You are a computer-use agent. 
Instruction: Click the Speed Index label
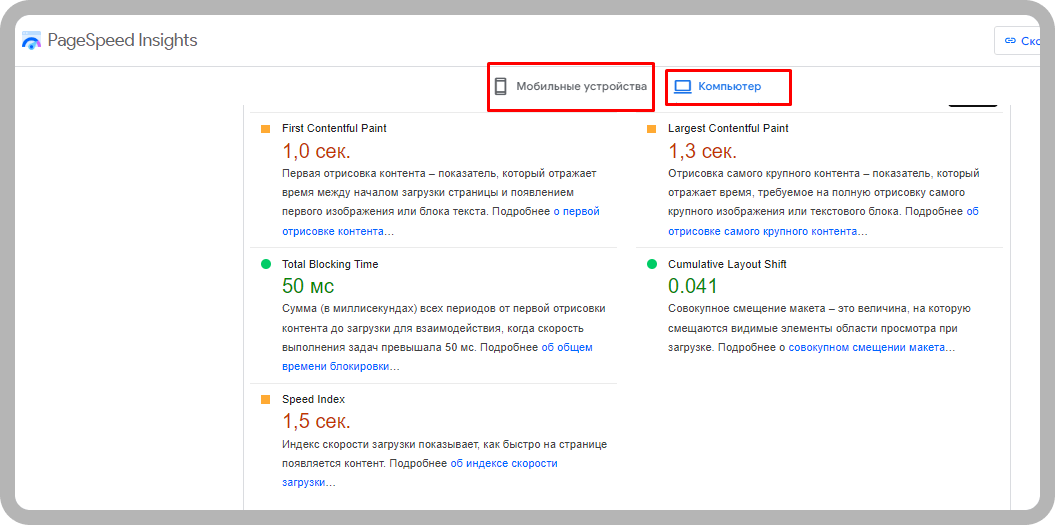[x=314, y=399]
